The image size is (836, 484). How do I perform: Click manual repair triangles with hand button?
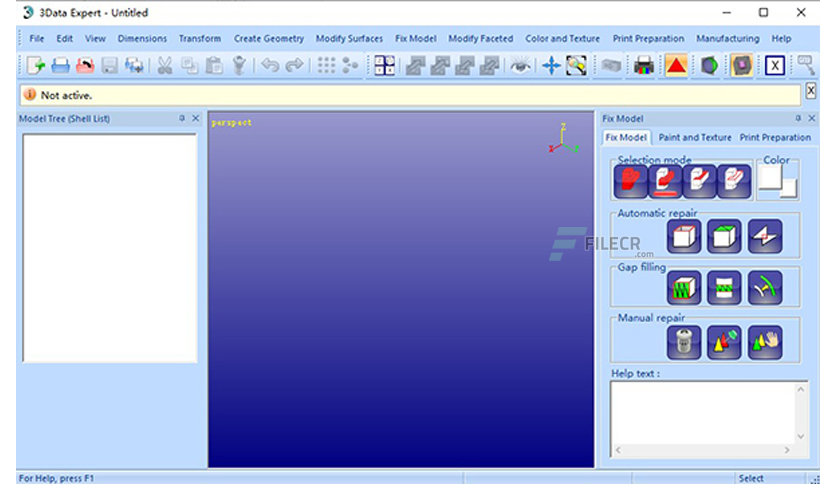pos(765,342)
